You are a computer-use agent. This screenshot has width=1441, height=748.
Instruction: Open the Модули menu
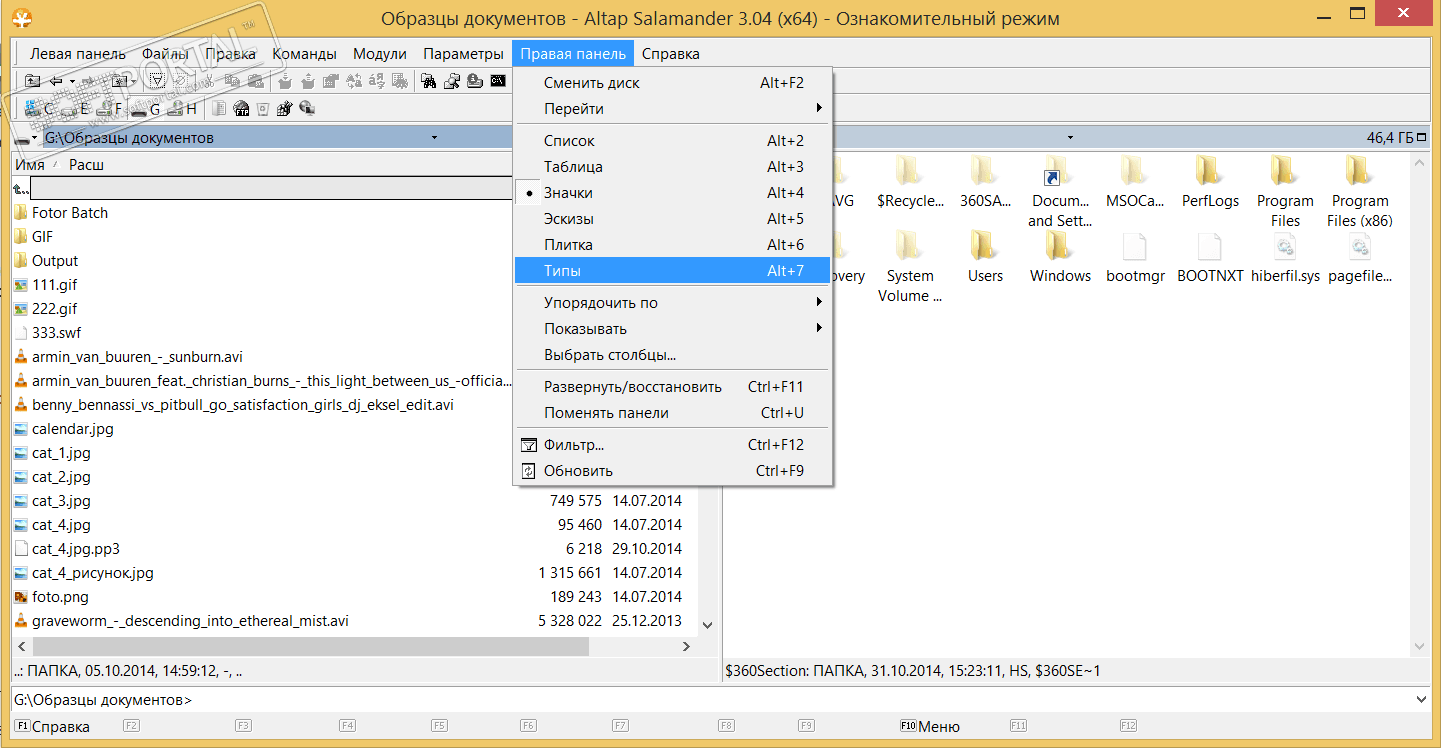pyautogui.click(x=380, y=54)
